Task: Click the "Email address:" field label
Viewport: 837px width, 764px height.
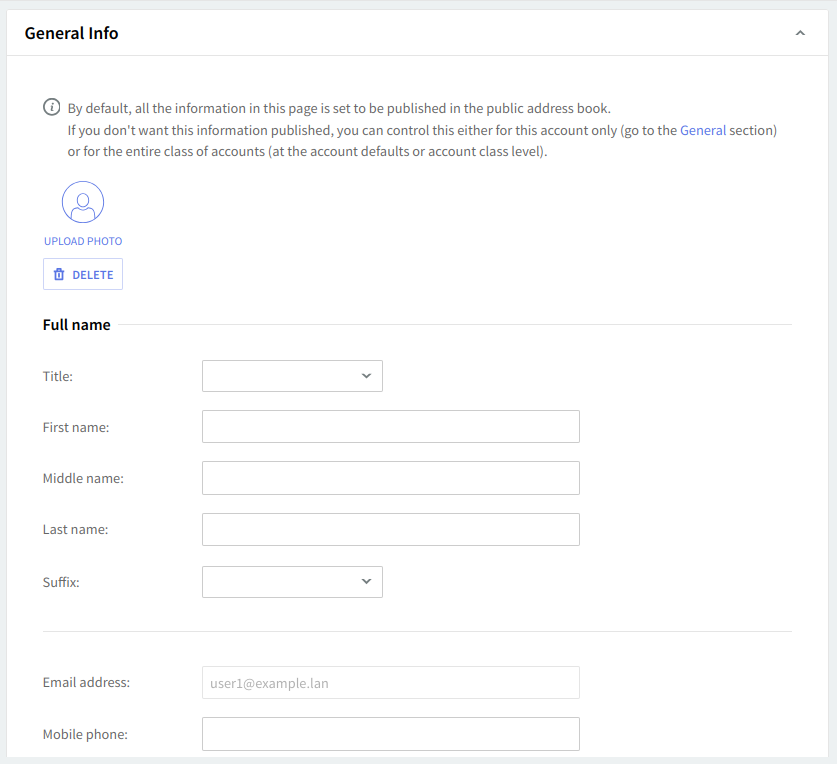Action: point(86,683)
